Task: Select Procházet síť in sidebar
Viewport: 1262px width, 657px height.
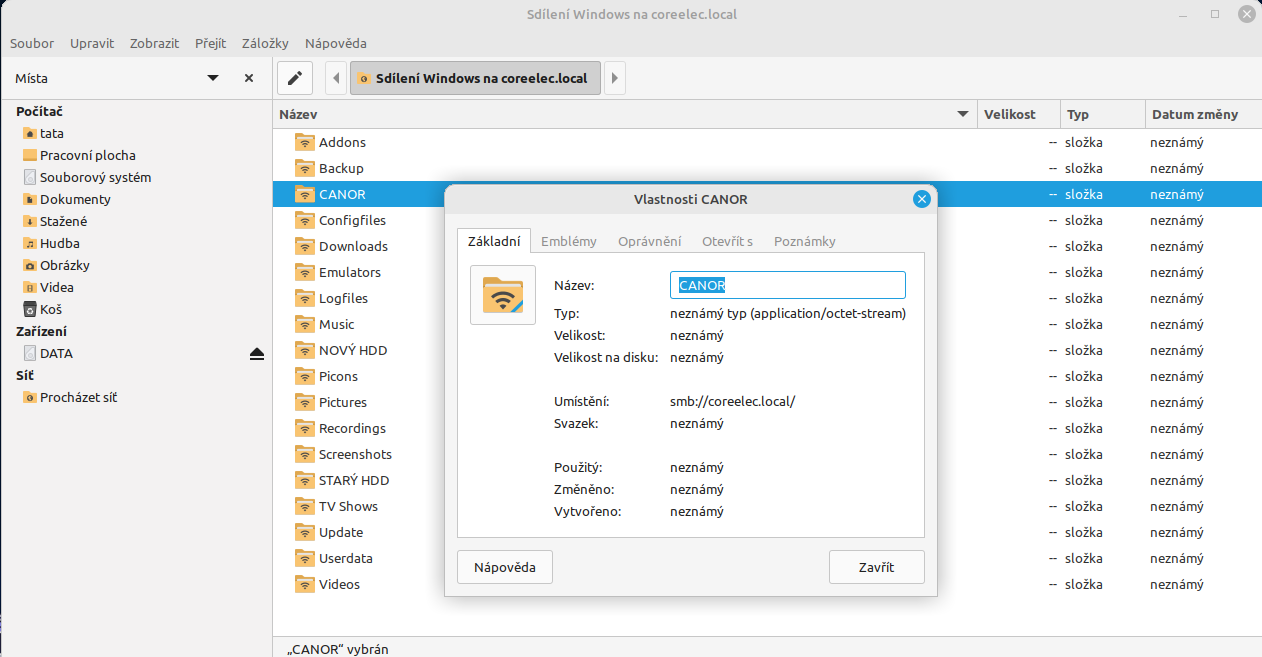Action: tap(78, 398)
